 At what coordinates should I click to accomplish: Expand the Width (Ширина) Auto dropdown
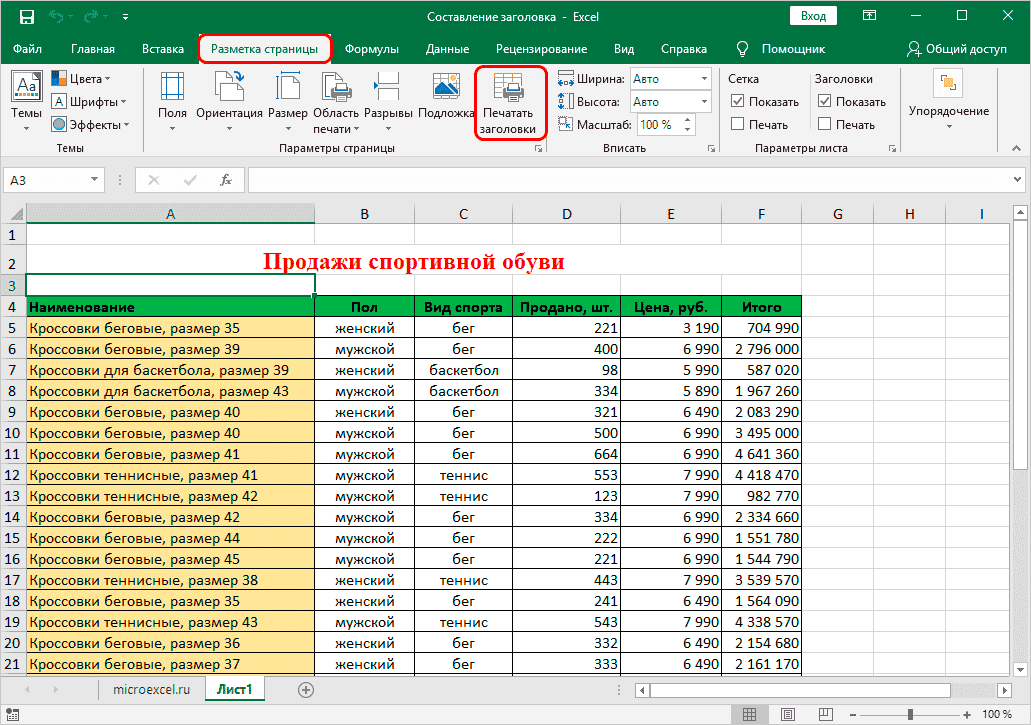pyautogui.click(x=704, y=79)
